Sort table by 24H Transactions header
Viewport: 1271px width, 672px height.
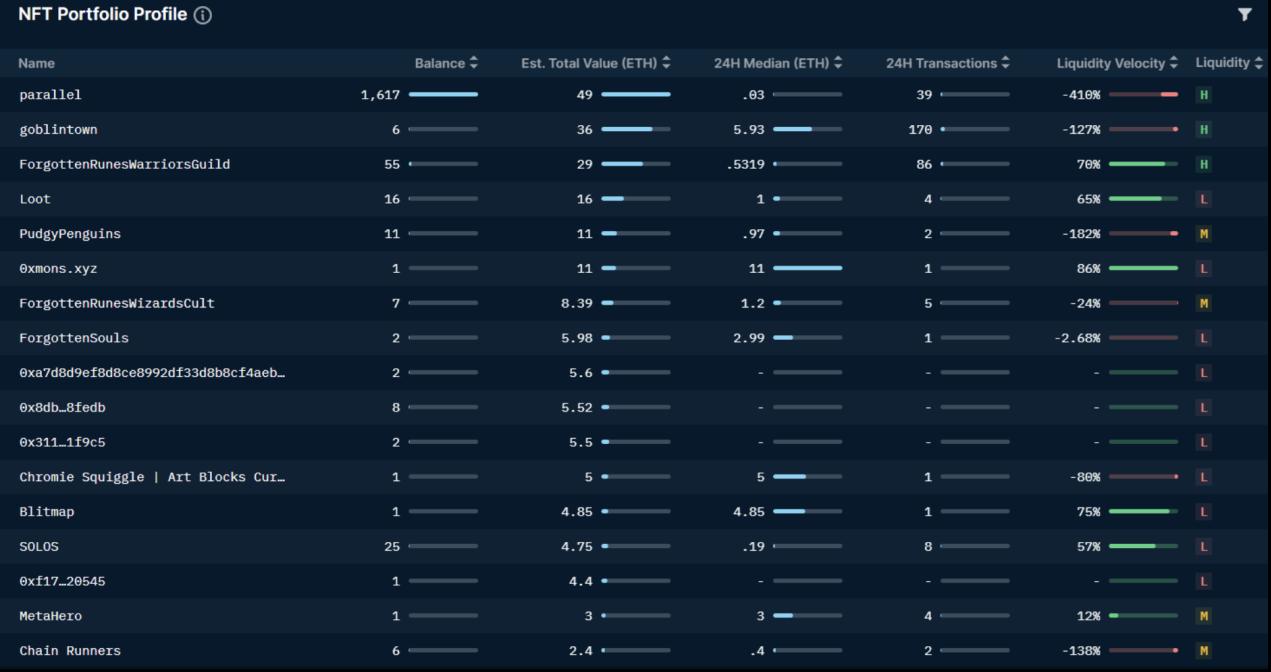point(947,63)
